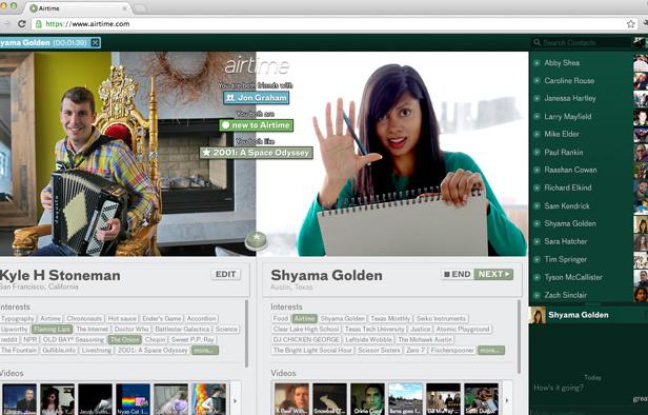
Task: Click status dot beside Sara Hatcher
Action: point(536,241)
